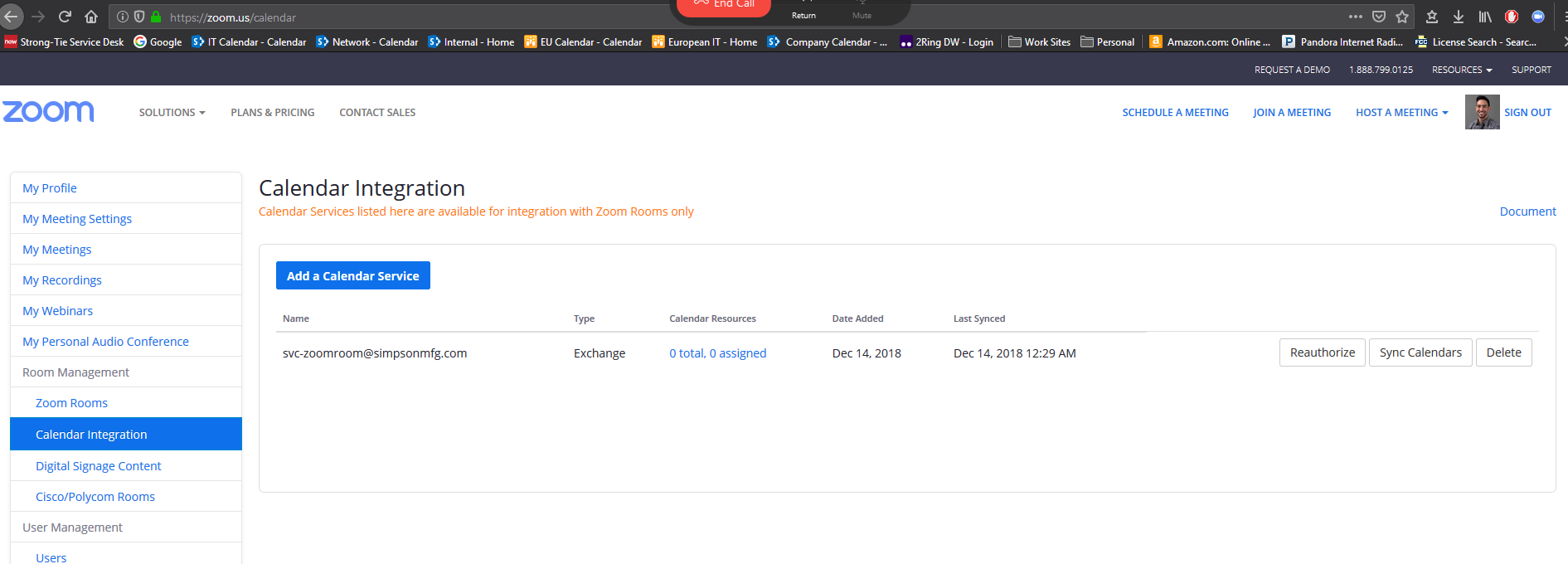
Task: Open Zoom Rooms in sidebar
Action: 126,403
